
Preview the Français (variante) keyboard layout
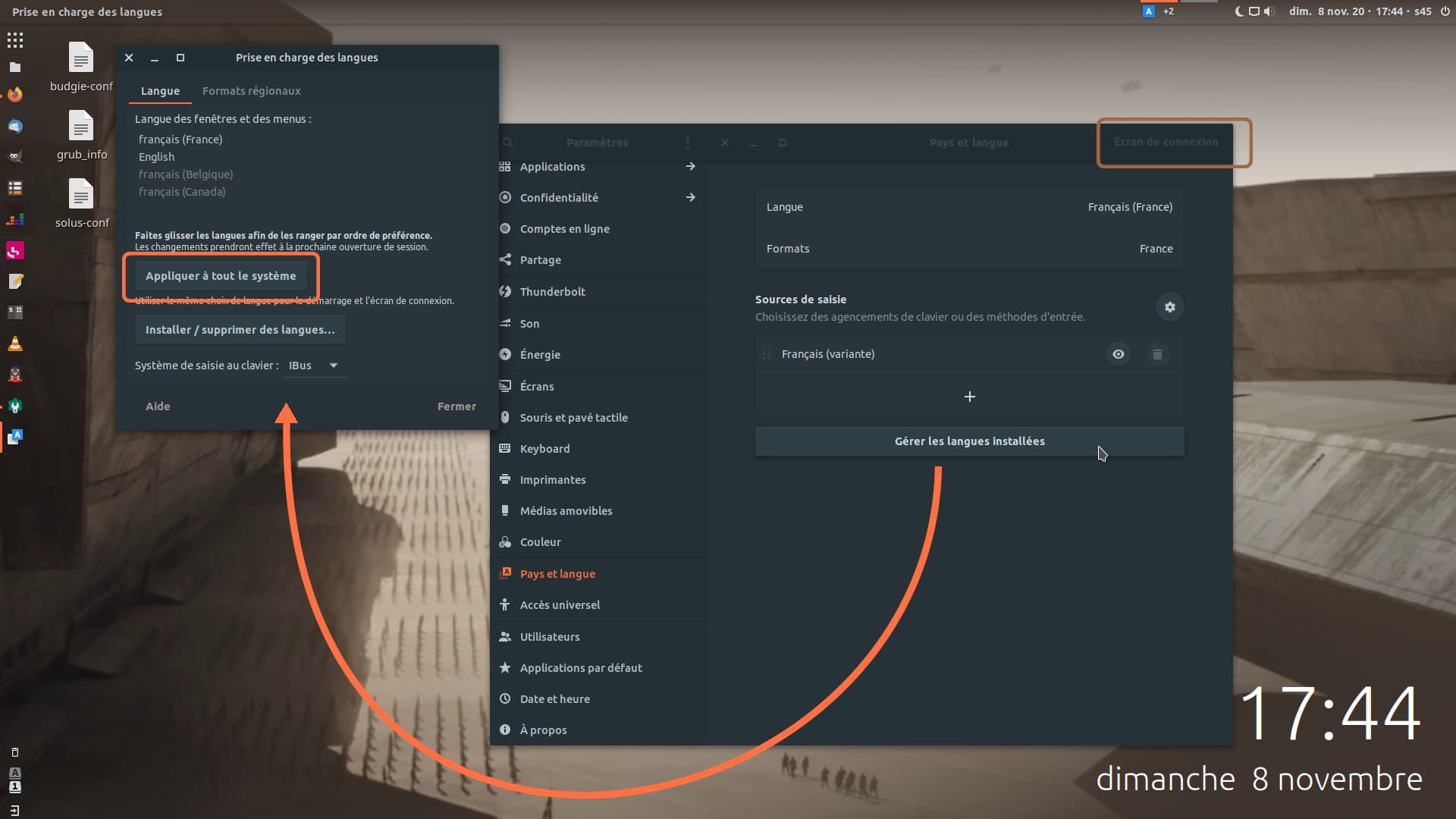[x=1118, y=354]
